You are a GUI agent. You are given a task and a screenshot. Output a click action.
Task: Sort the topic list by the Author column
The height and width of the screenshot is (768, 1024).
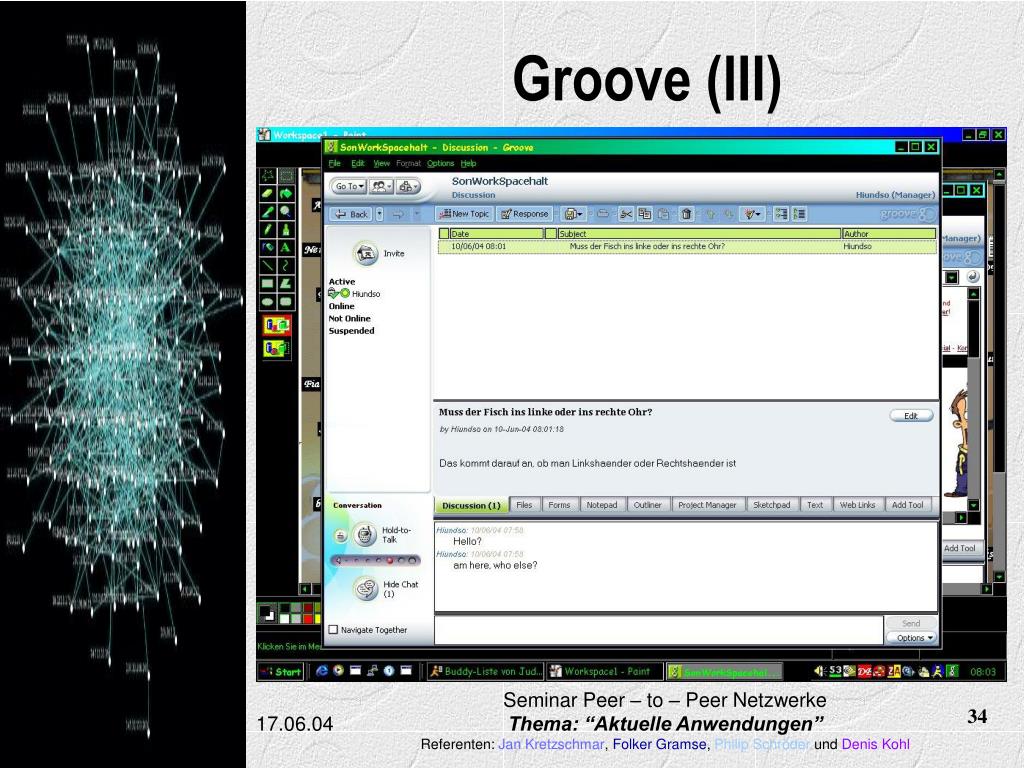click(x=889, y=234)
